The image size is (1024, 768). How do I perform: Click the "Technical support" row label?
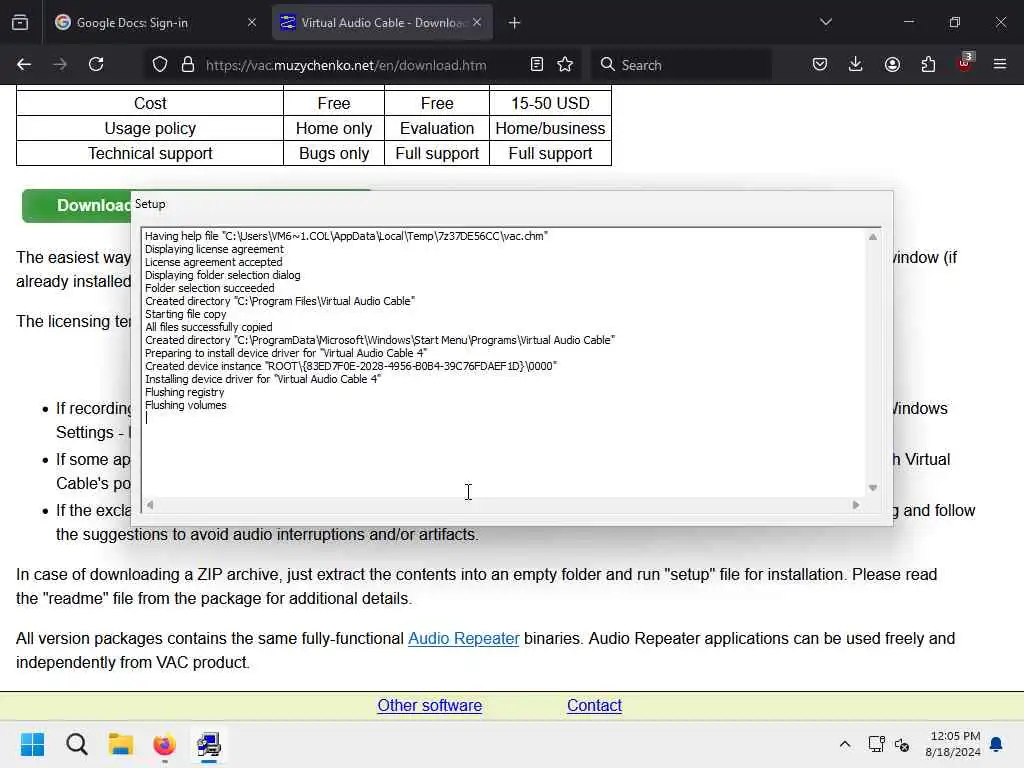pos(150,153)
